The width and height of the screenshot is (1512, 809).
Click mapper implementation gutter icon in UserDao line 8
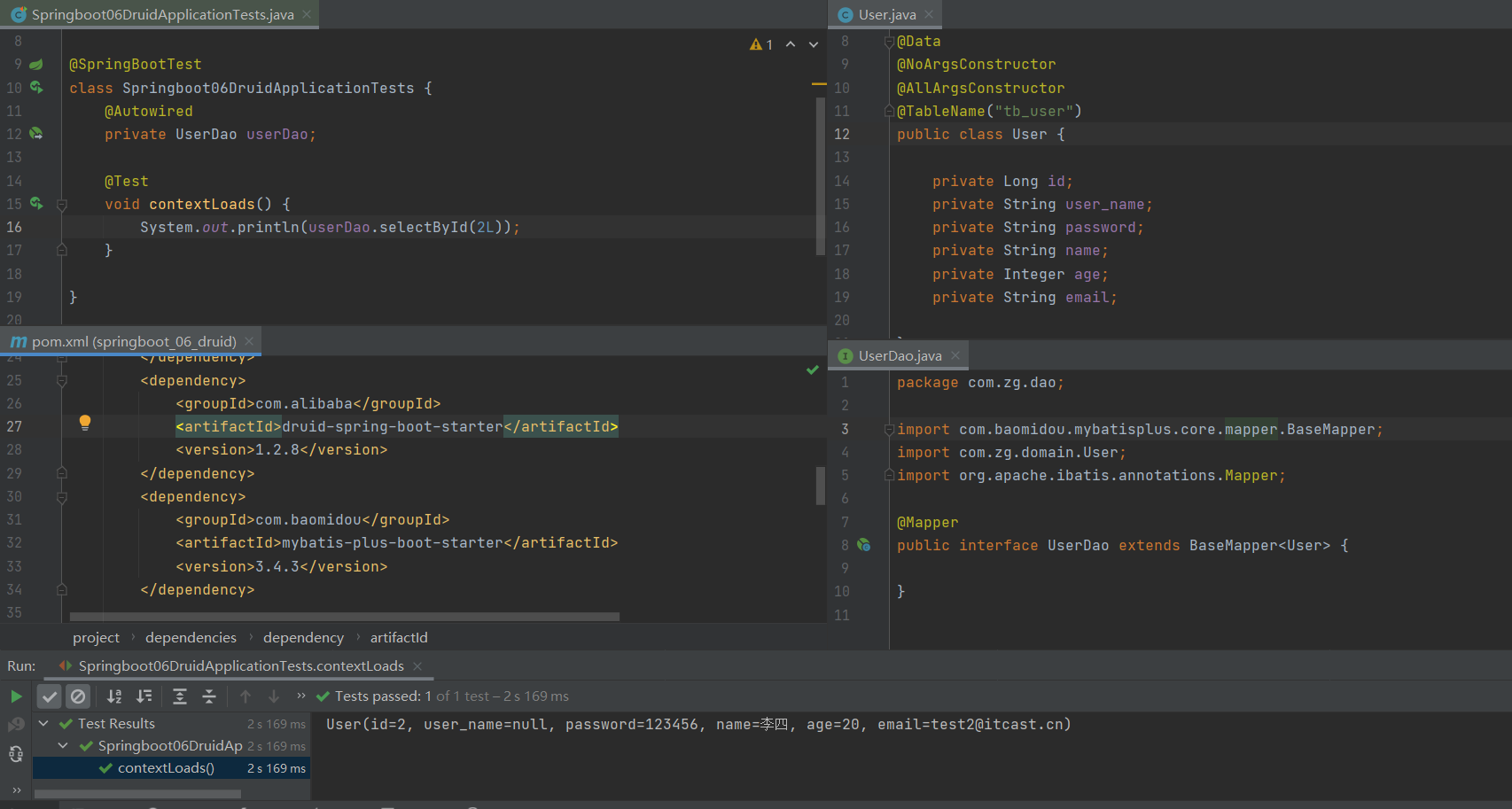[864, 545]
